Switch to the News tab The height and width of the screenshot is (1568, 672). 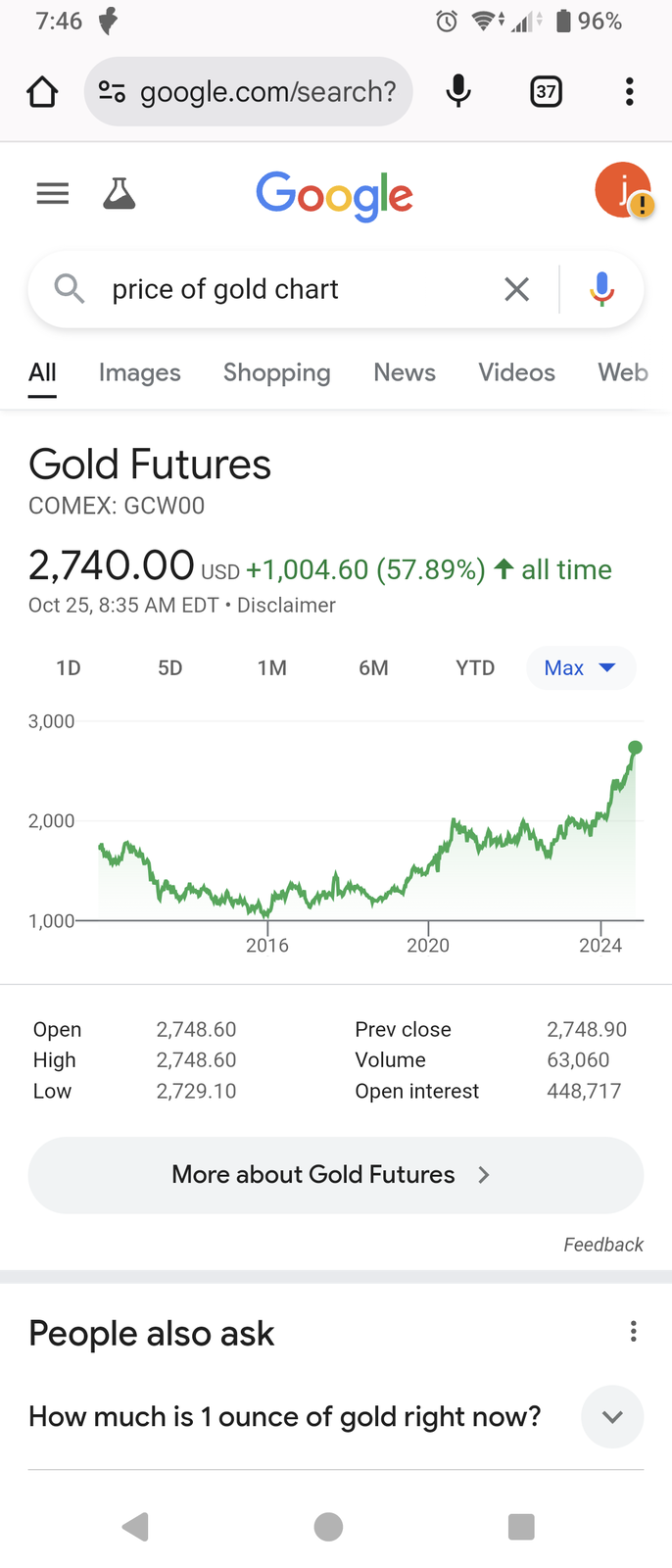click(405, 372)
